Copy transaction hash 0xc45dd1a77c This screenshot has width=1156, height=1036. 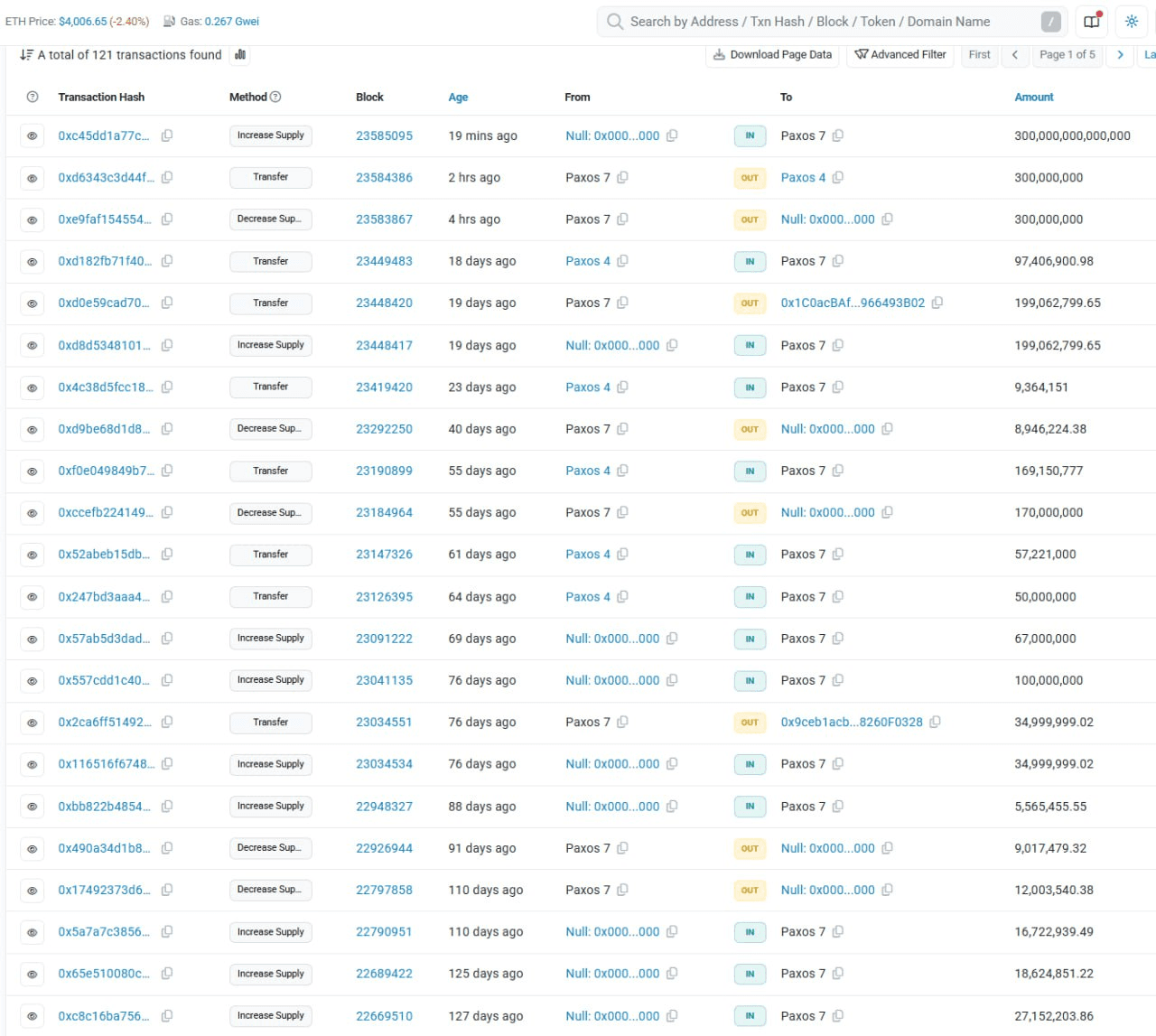(x=167, y=135)
